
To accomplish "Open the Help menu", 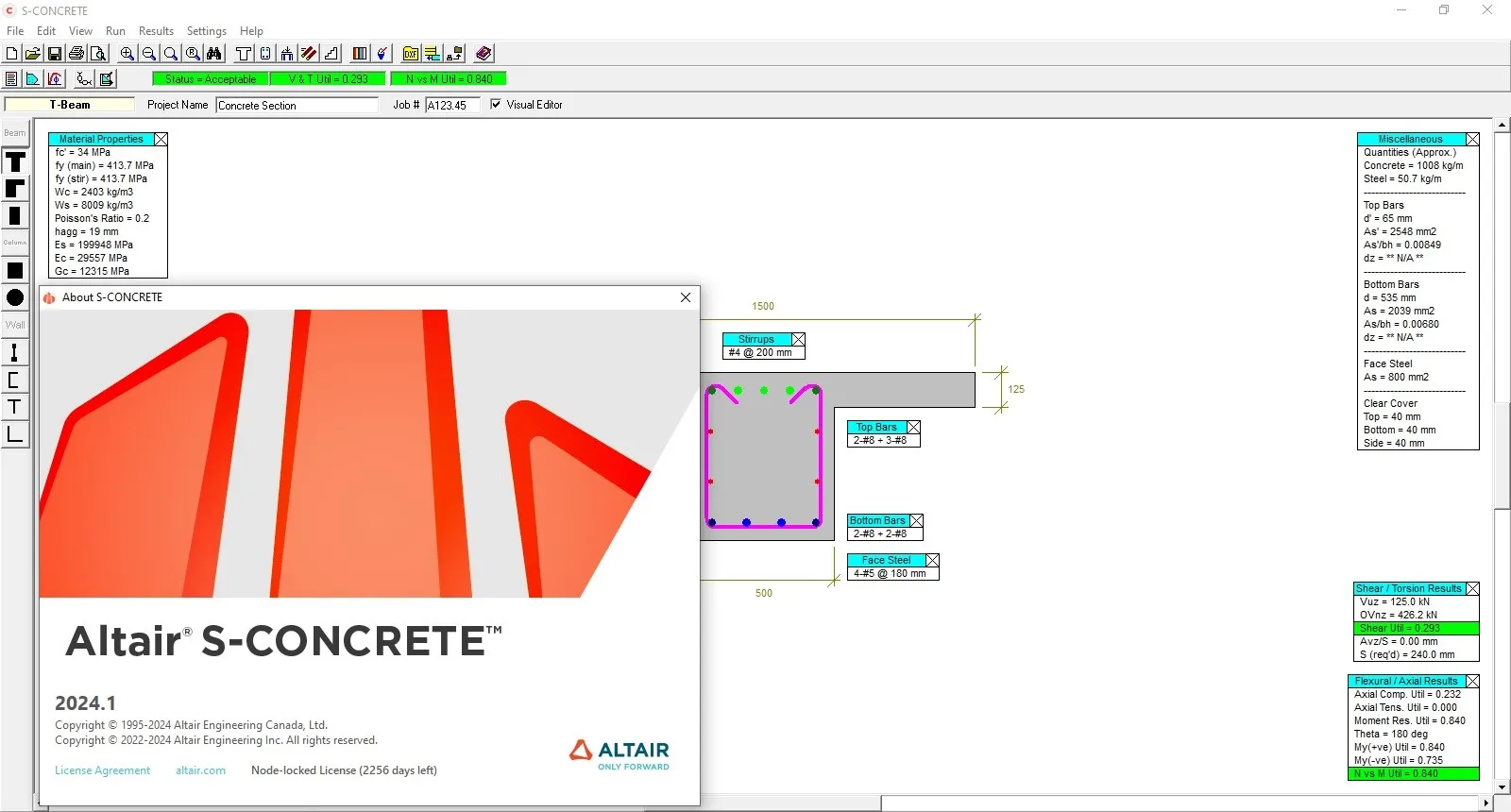I will [251, 31].
